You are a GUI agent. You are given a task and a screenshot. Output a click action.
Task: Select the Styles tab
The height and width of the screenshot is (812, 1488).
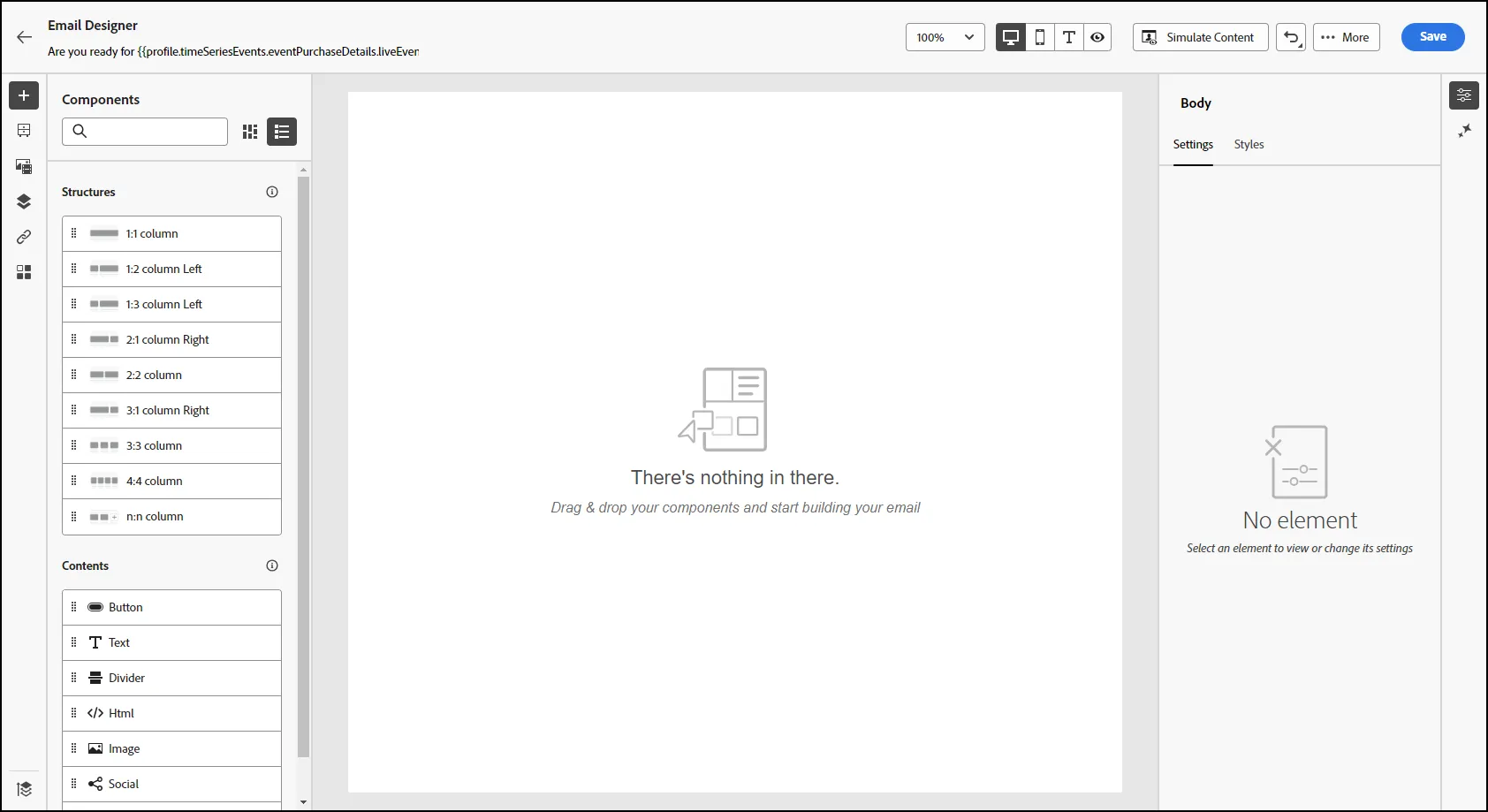(x=1249, y=144)
